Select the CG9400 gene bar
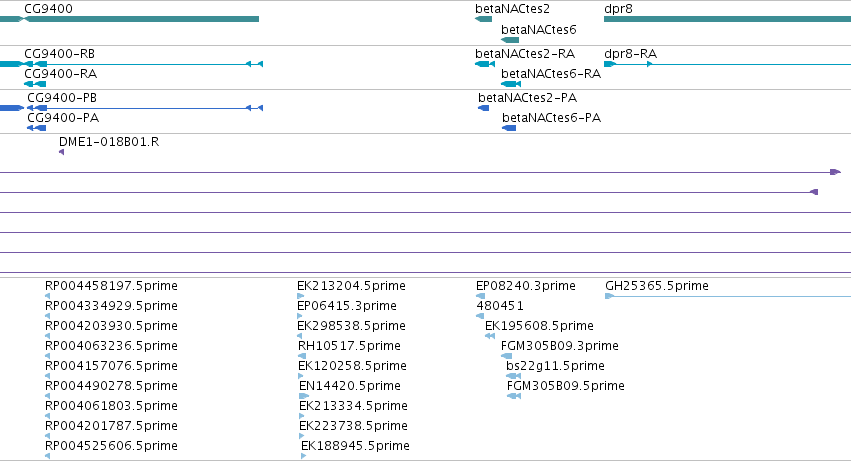Image resolution: width=851 pixels, height=461 pixels. click(x=129, y=19)
